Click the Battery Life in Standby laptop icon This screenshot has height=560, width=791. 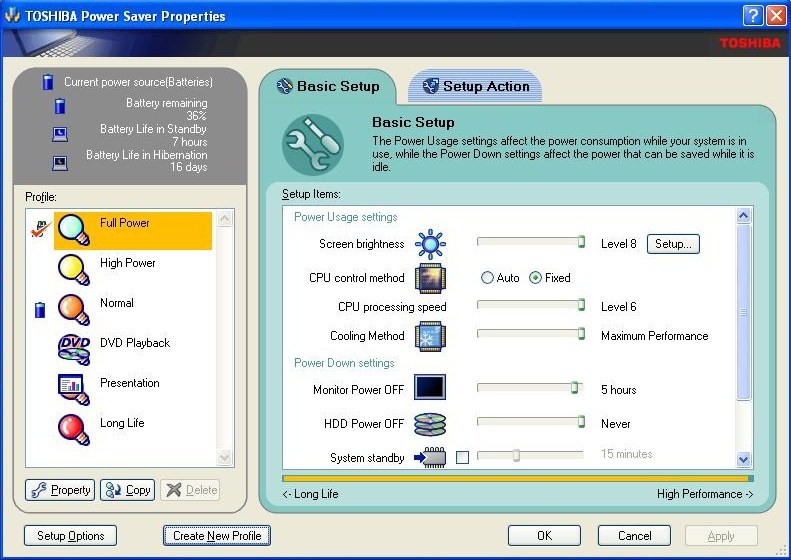click(x=60, y=134)
